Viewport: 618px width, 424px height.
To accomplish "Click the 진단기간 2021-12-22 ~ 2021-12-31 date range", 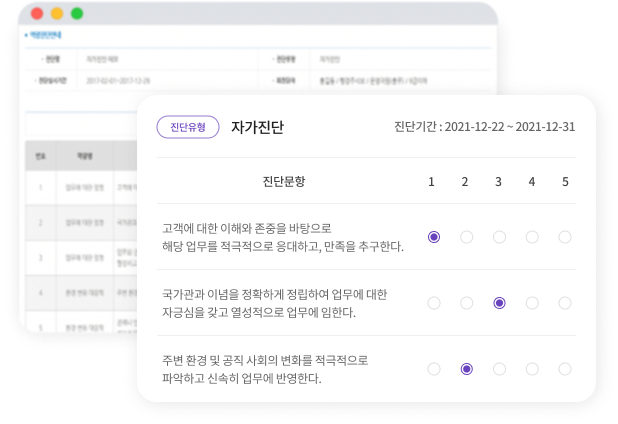I will [484, 127].
